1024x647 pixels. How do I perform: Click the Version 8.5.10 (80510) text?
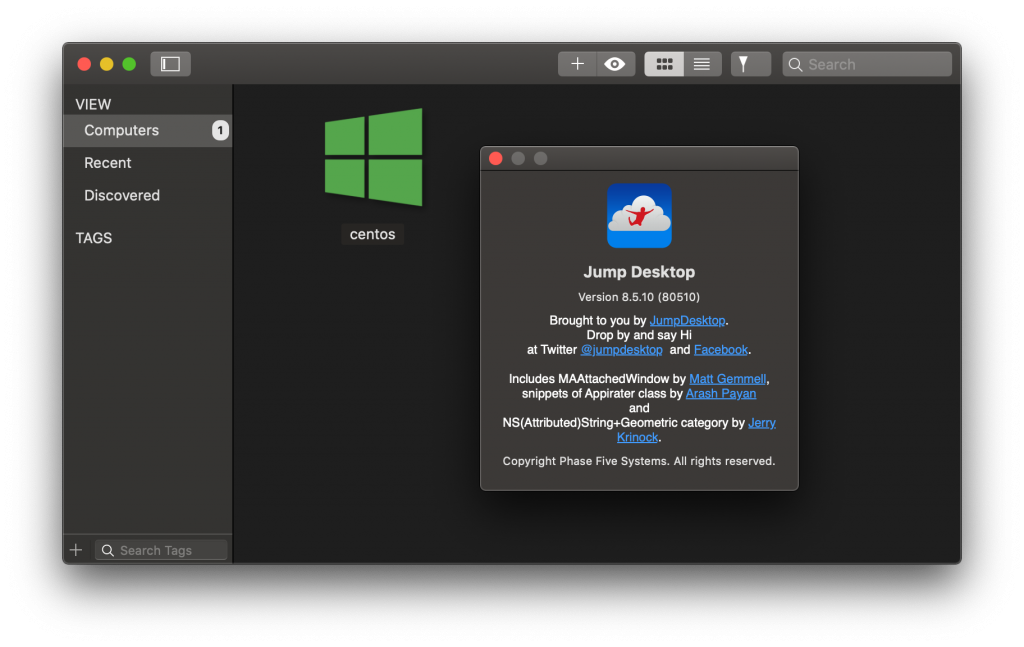click(x=639, y=297)
